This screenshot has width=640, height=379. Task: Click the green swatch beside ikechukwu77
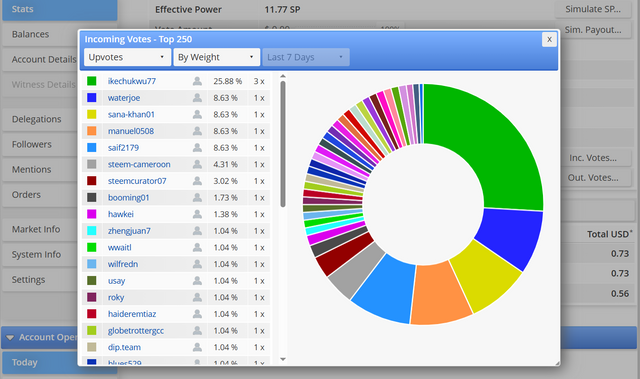coord(92,81)
